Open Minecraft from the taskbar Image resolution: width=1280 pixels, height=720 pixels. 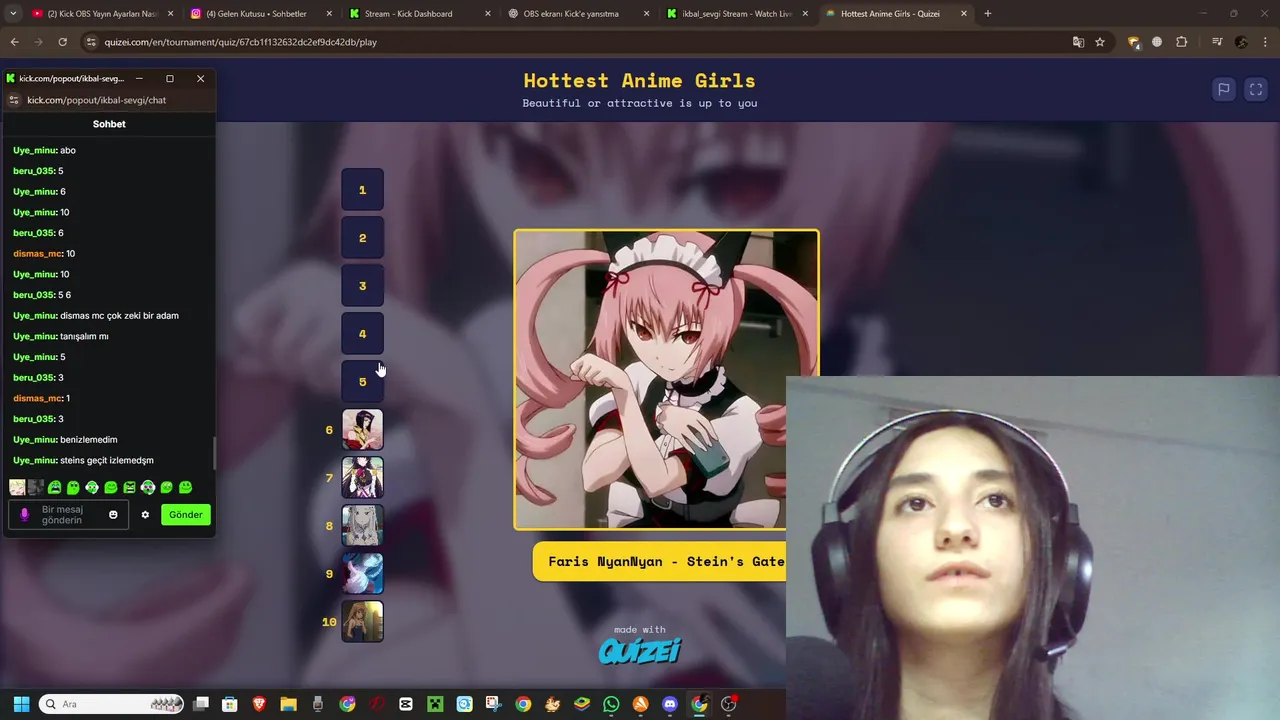435,704
